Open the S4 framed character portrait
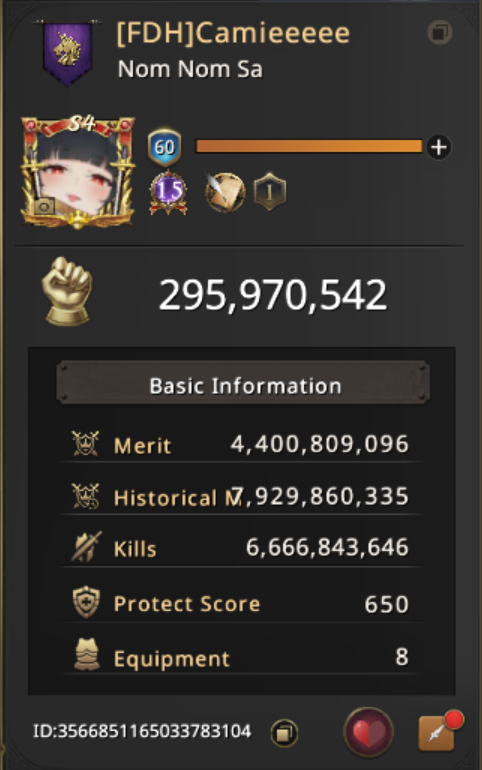Screen dimensions: 482x770 77,172
